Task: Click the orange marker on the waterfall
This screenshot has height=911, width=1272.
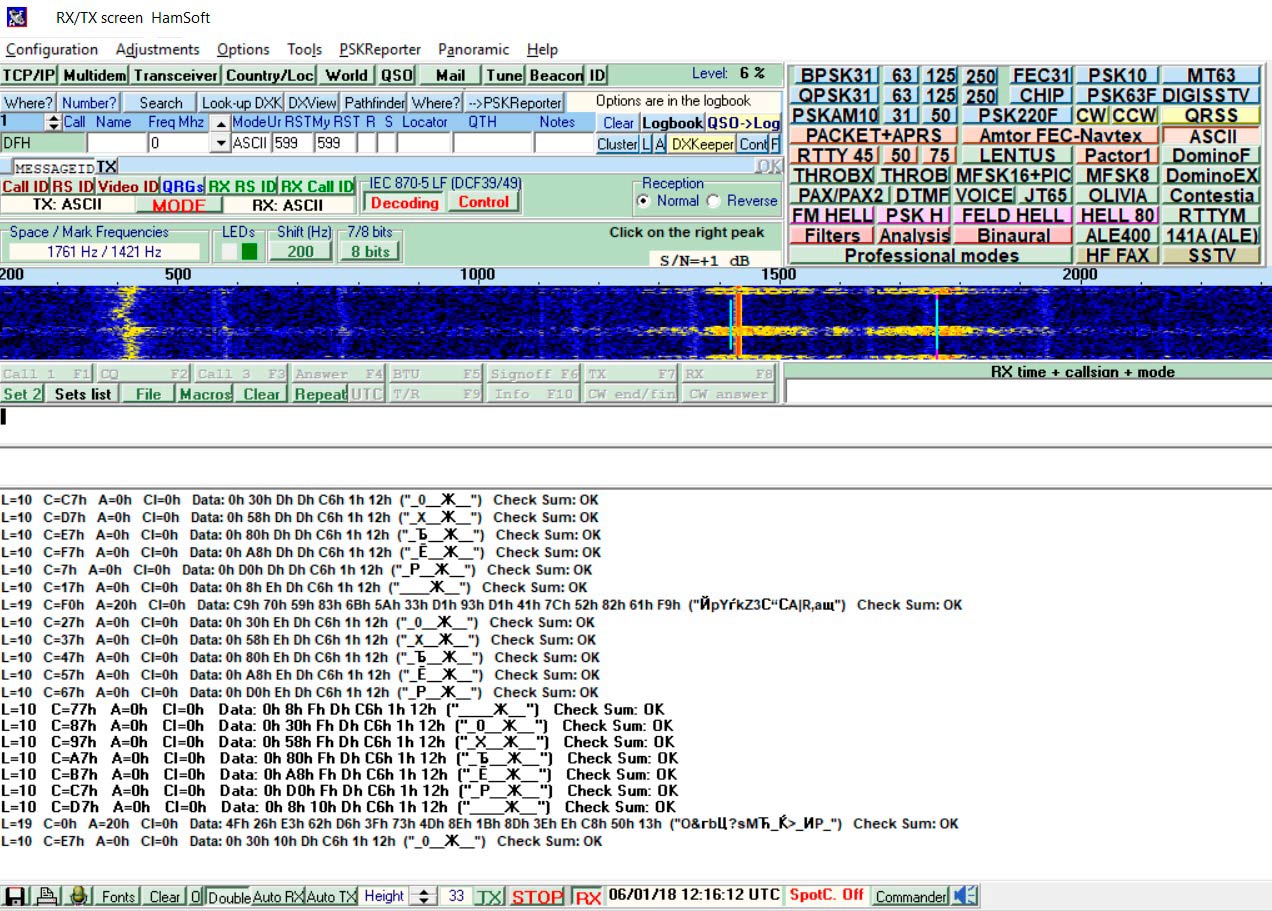Action: (x=738, y=322)
